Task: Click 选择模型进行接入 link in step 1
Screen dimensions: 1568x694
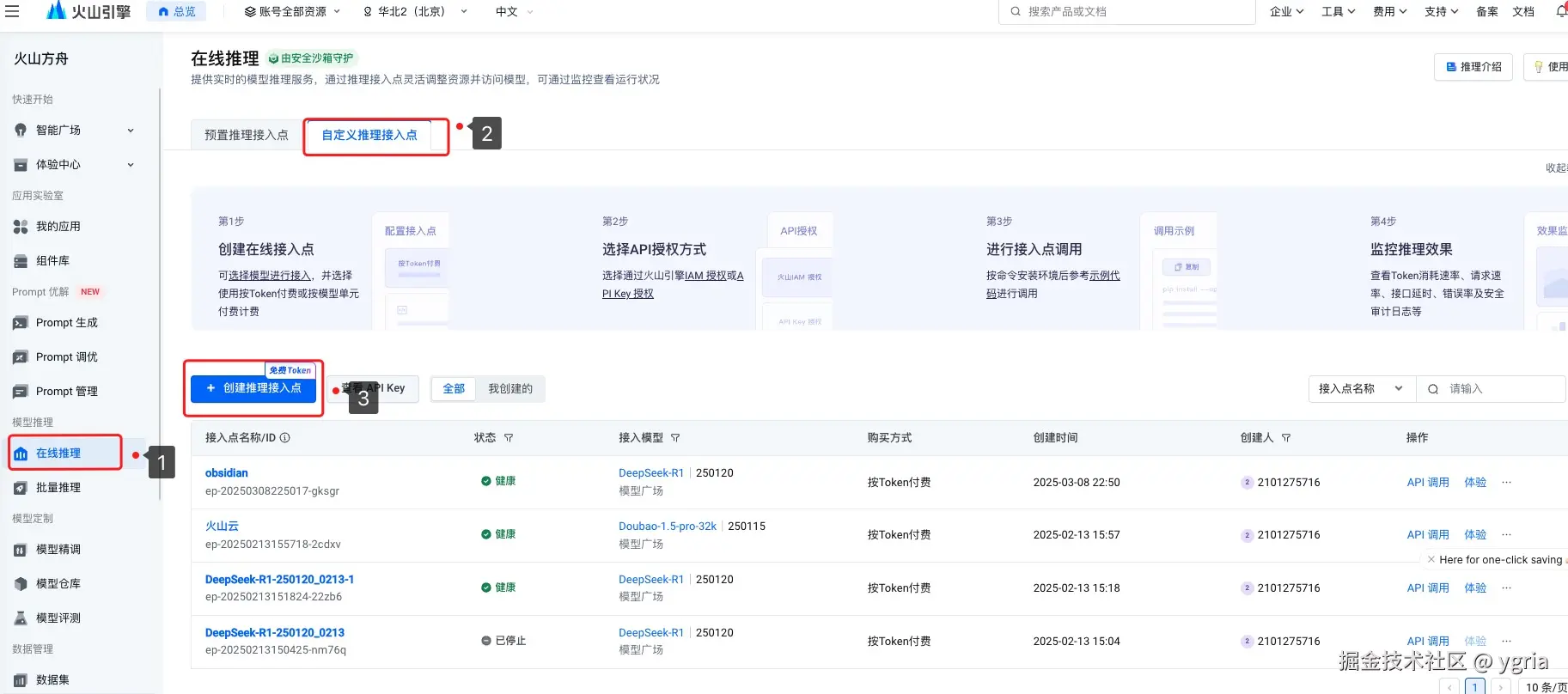Action: click(270, 276)
